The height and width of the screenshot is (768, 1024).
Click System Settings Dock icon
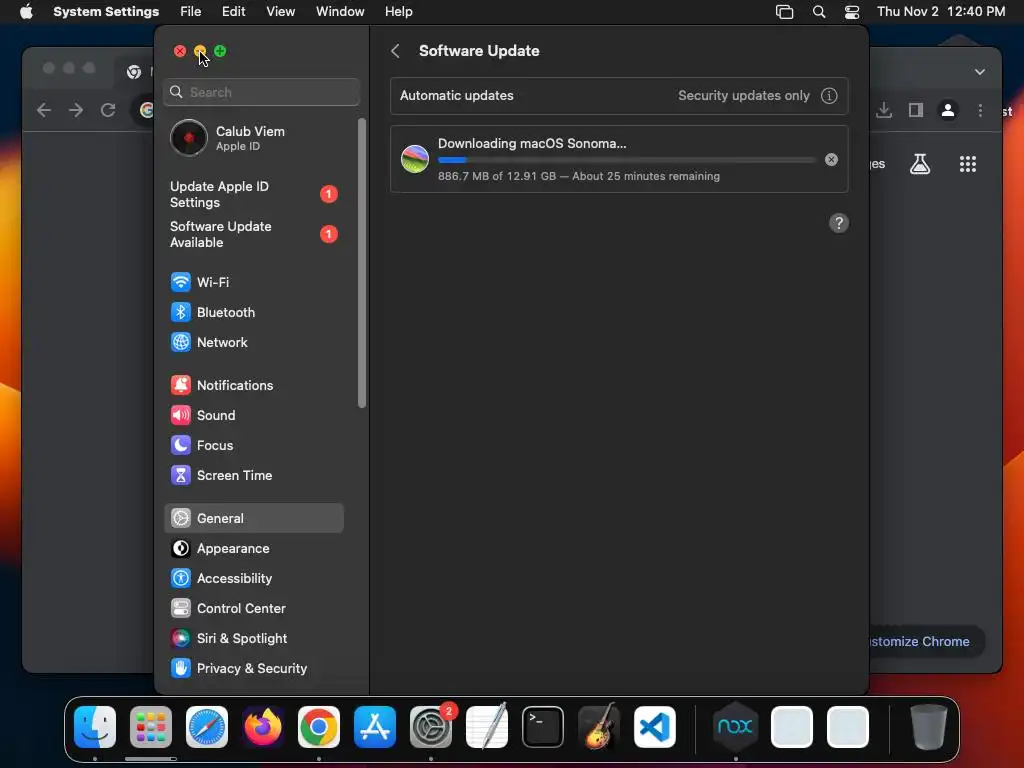pyautogui.click(x=431, y=727)
